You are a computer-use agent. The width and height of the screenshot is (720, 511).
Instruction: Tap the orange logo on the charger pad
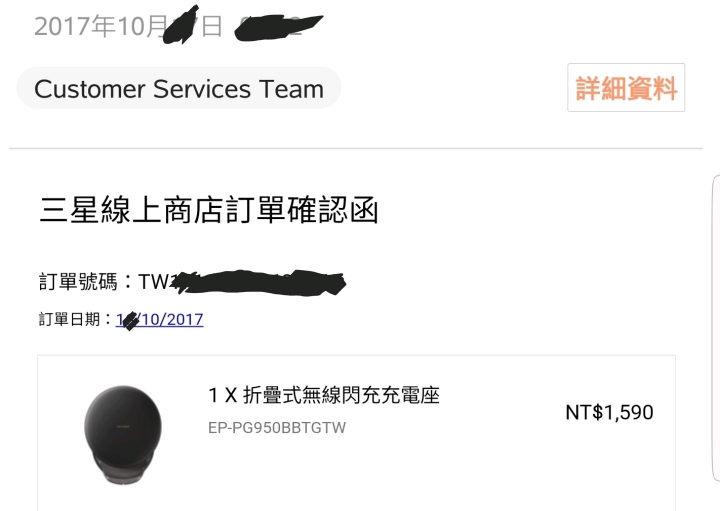(123, 427)
